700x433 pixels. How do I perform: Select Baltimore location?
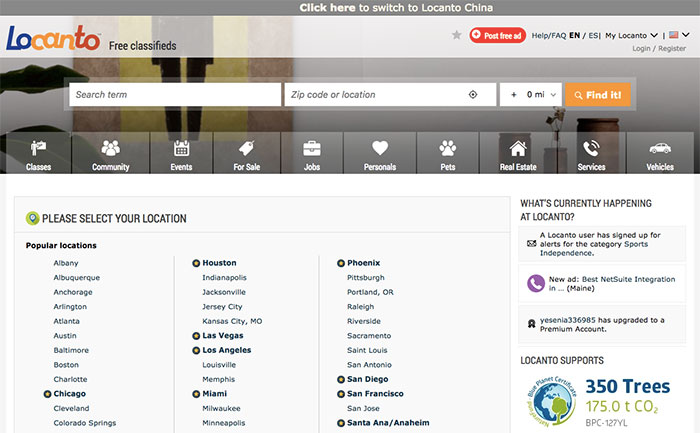point(71,350)
